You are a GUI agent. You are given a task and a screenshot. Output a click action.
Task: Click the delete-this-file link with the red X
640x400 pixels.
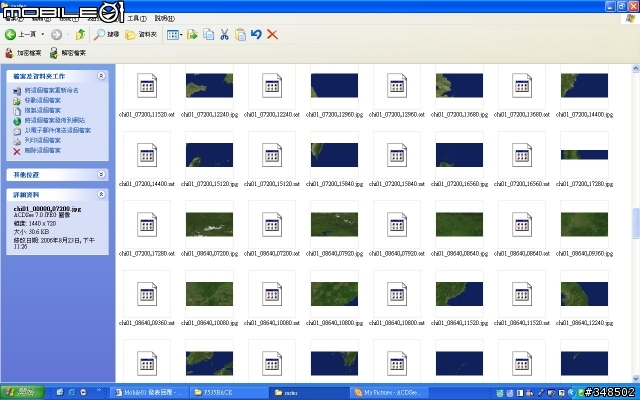[x=42, y=150]
